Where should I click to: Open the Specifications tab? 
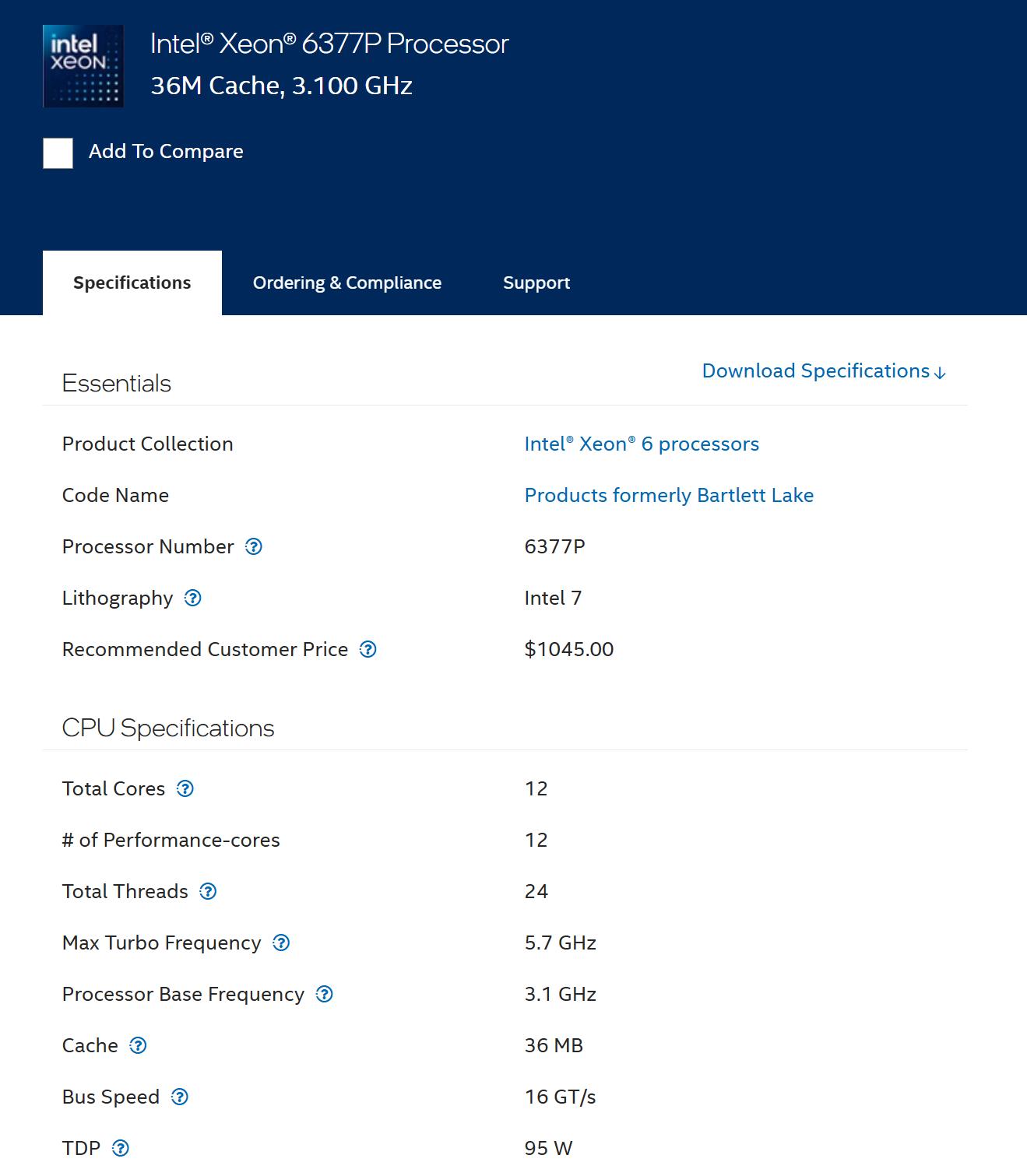pyautogui.click(x=132, y=283)
